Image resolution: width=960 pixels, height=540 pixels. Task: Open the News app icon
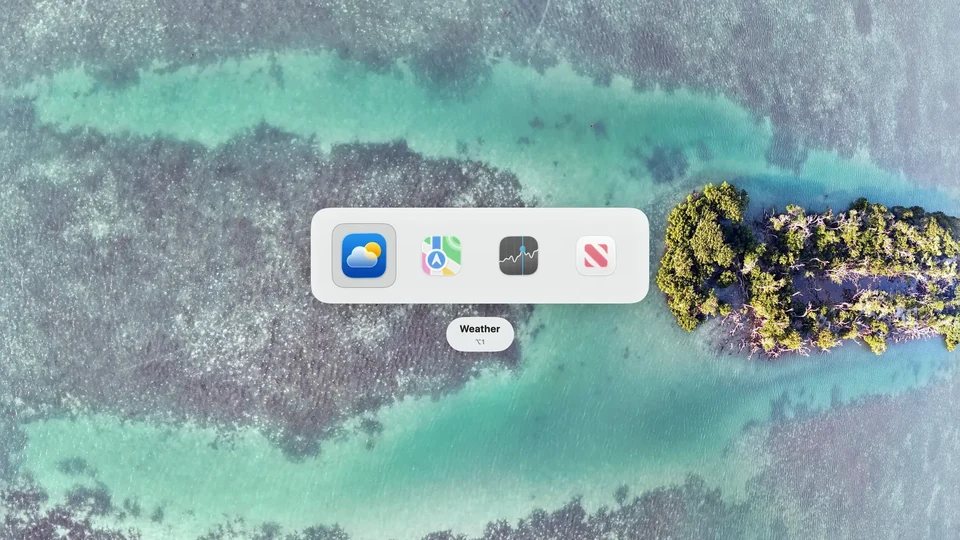coord(596,255)
